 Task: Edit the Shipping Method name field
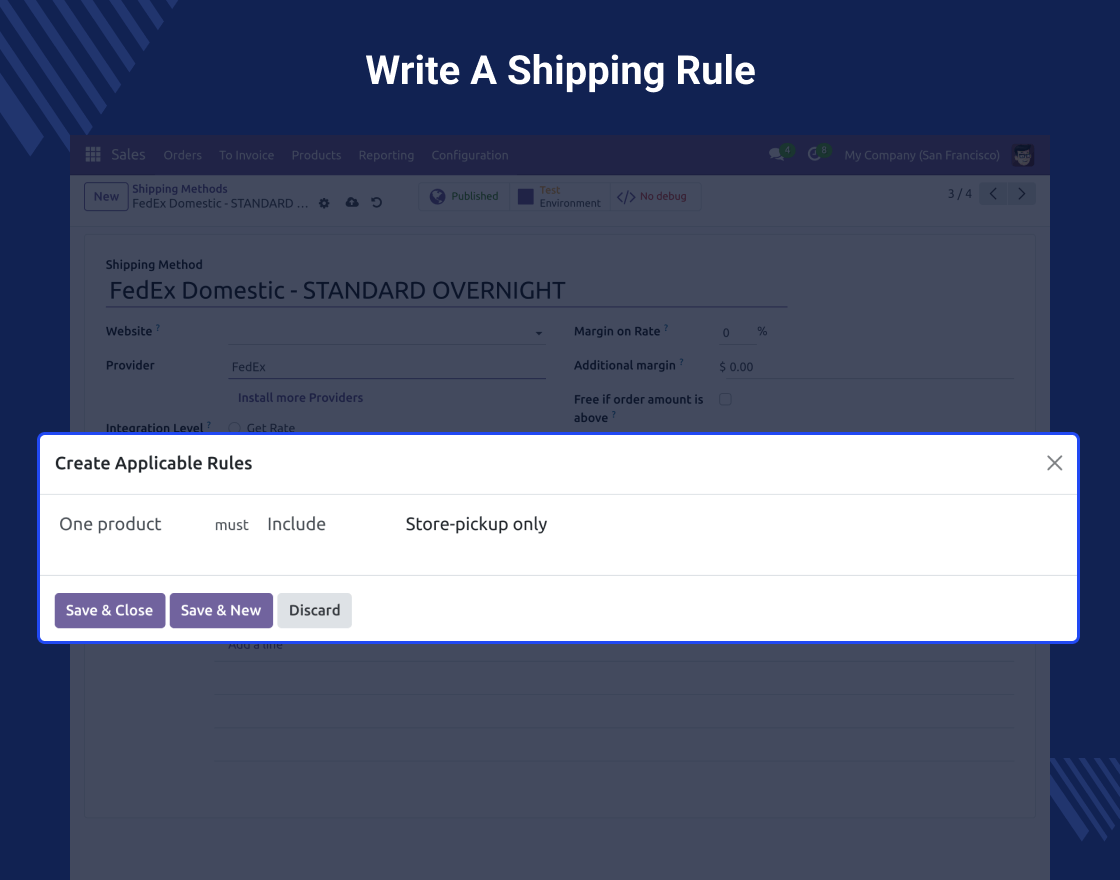(x=446, y=291)
